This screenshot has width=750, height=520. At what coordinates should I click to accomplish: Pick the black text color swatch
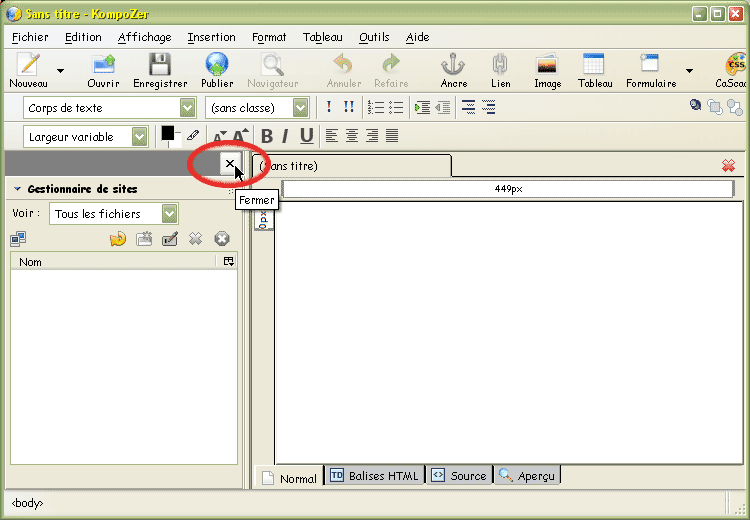(168, 133)
